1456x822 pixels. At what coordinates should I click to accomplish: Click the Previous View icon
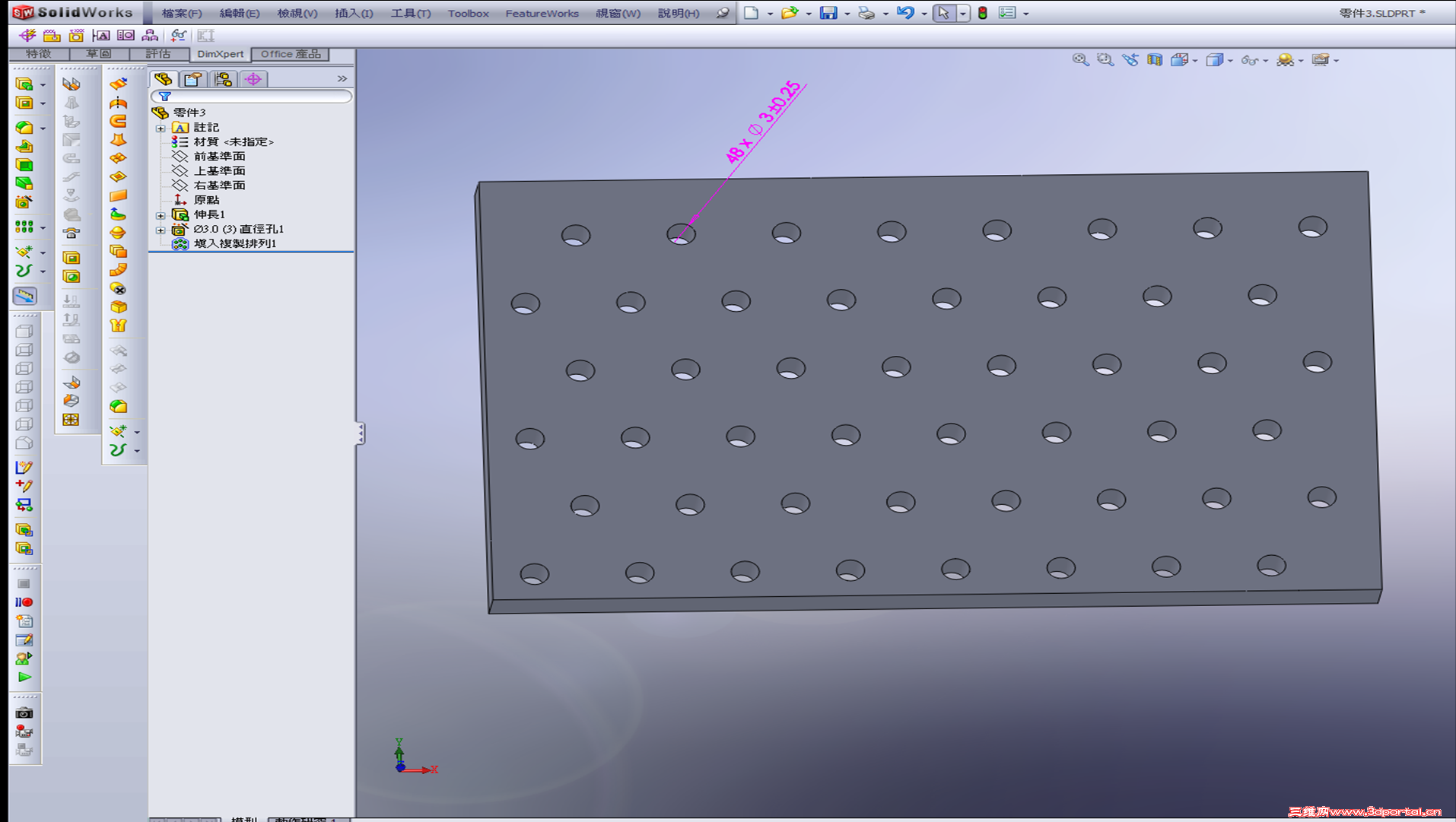pyautogui.click(x=1130, y=59)
